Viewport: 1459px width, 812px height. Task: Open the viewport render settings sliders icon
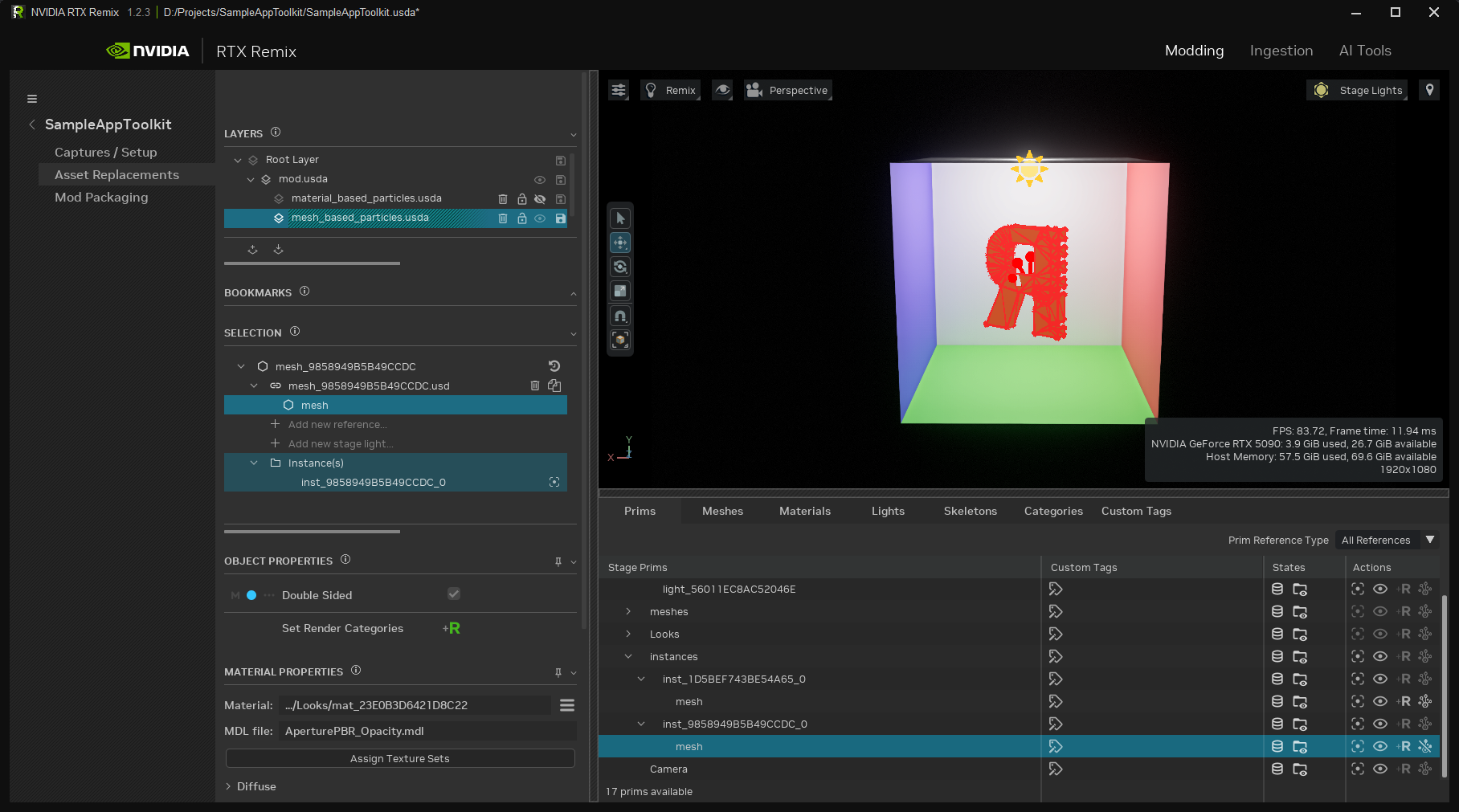618,90
